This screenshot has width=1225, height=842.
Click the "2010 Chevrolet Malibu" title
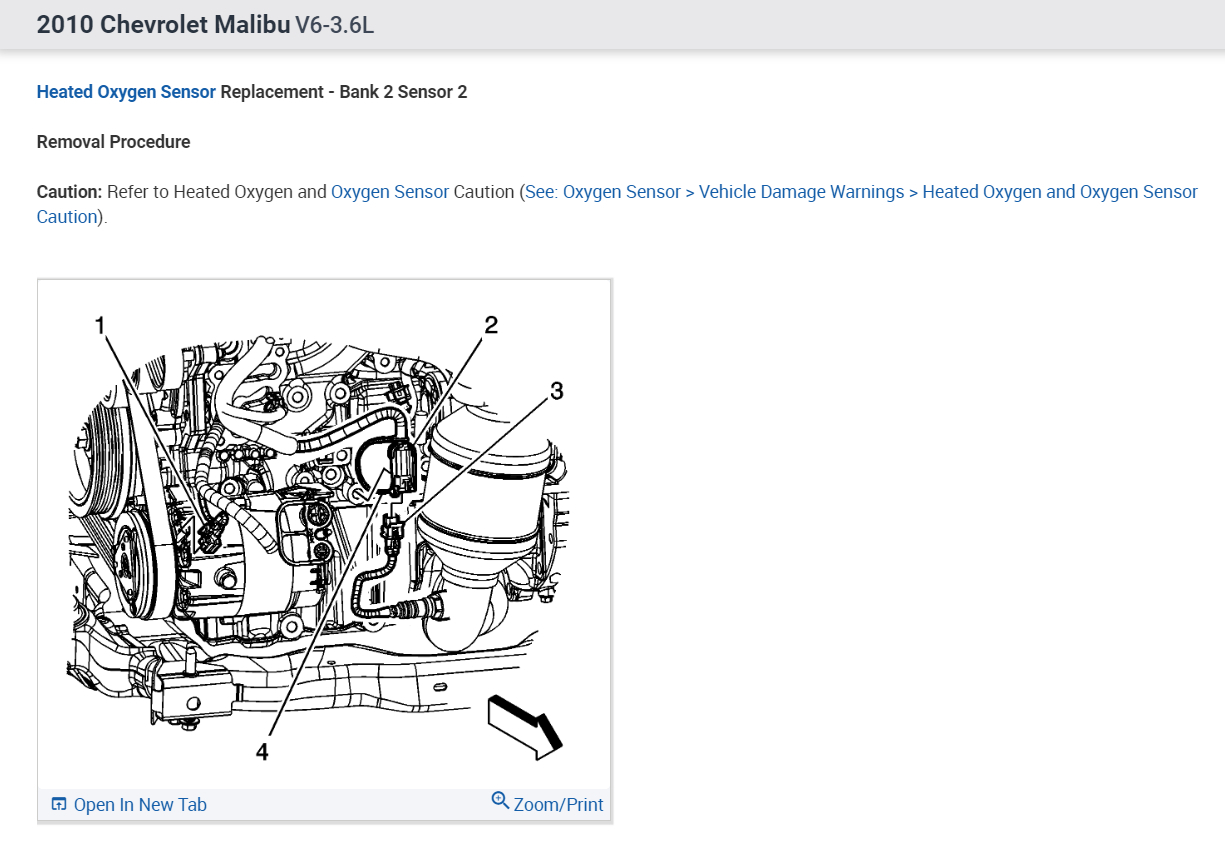pyautogui.click(x=163, y=25)
